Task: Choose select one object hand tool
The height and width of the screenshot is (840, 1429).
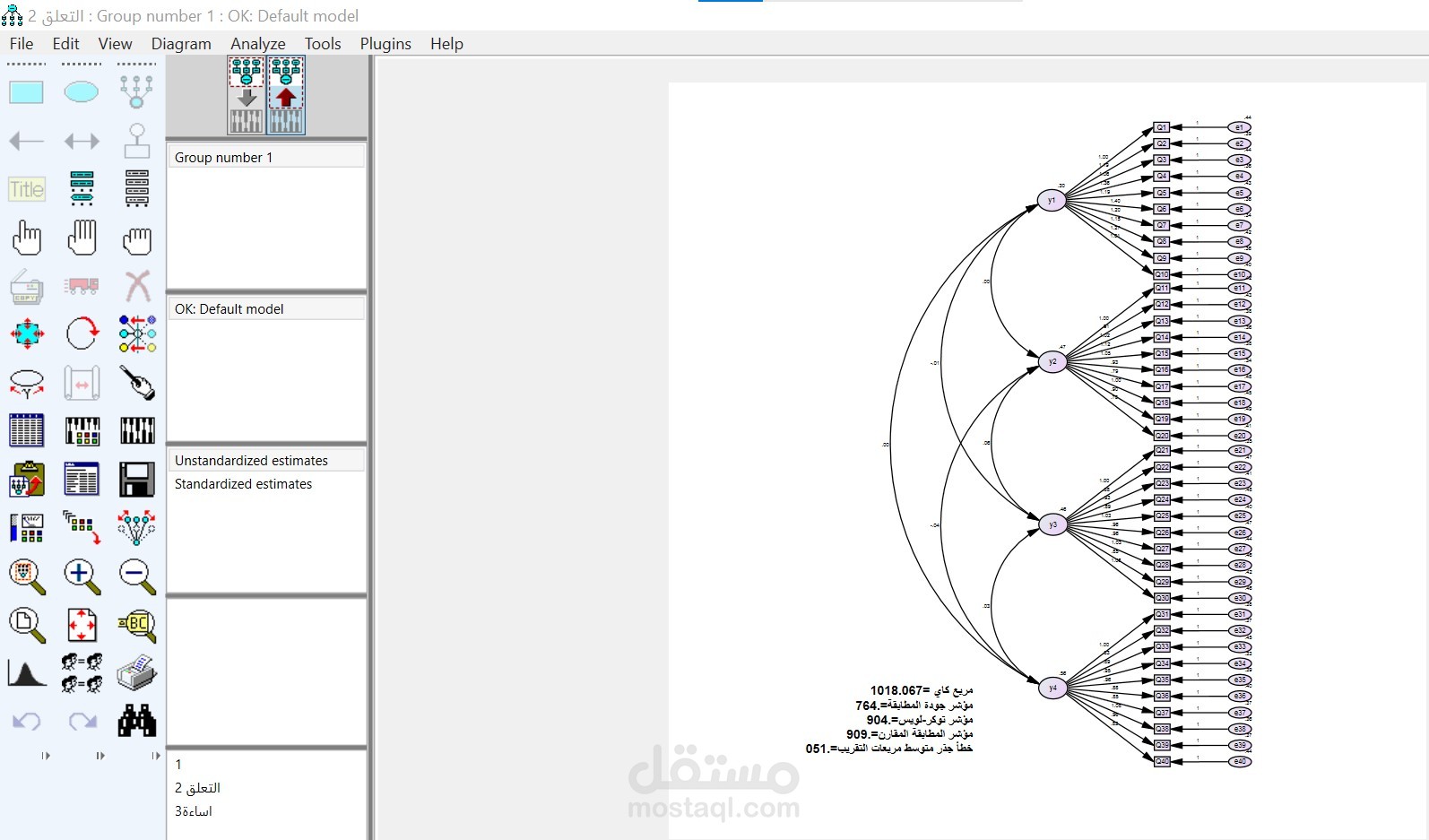Action: (26, 238)
